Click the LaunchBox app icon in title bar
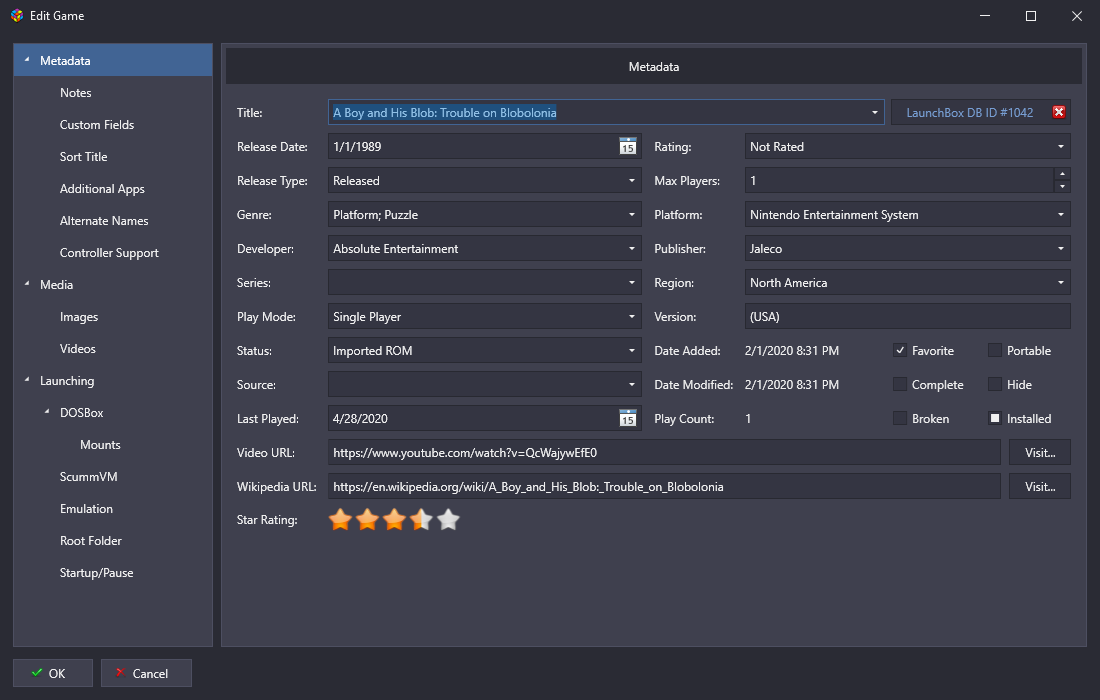Viewport: 1100px width, 700px height. 17,15
